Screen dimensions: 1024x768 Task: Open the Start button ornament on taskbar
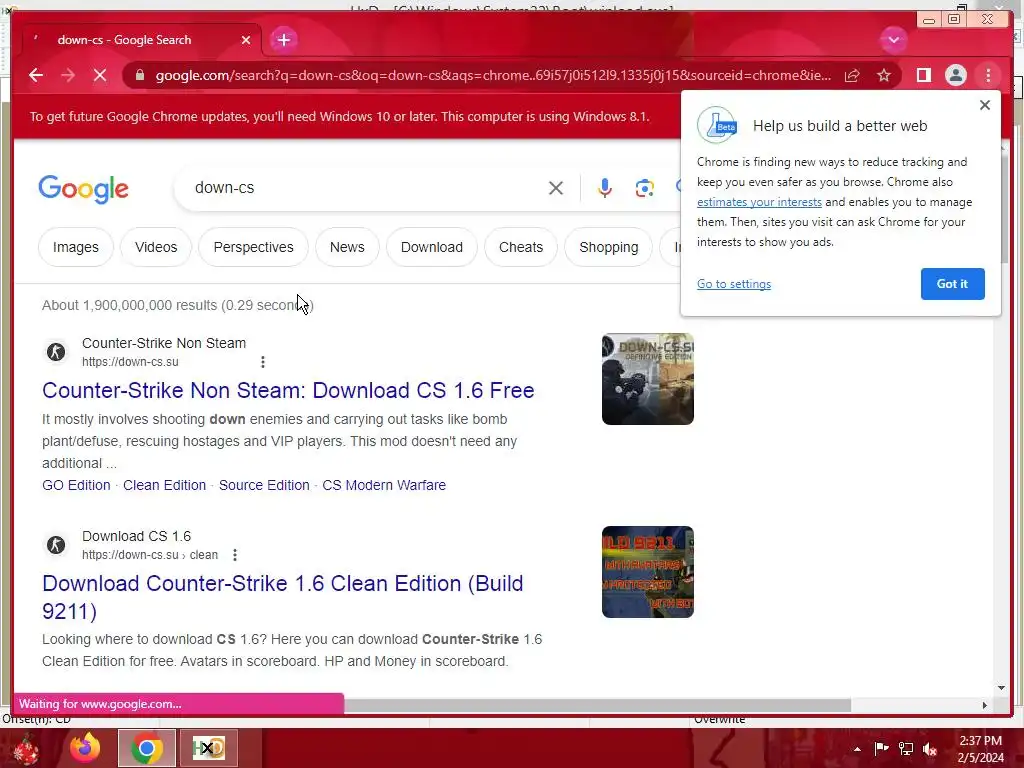pos(26,748)
